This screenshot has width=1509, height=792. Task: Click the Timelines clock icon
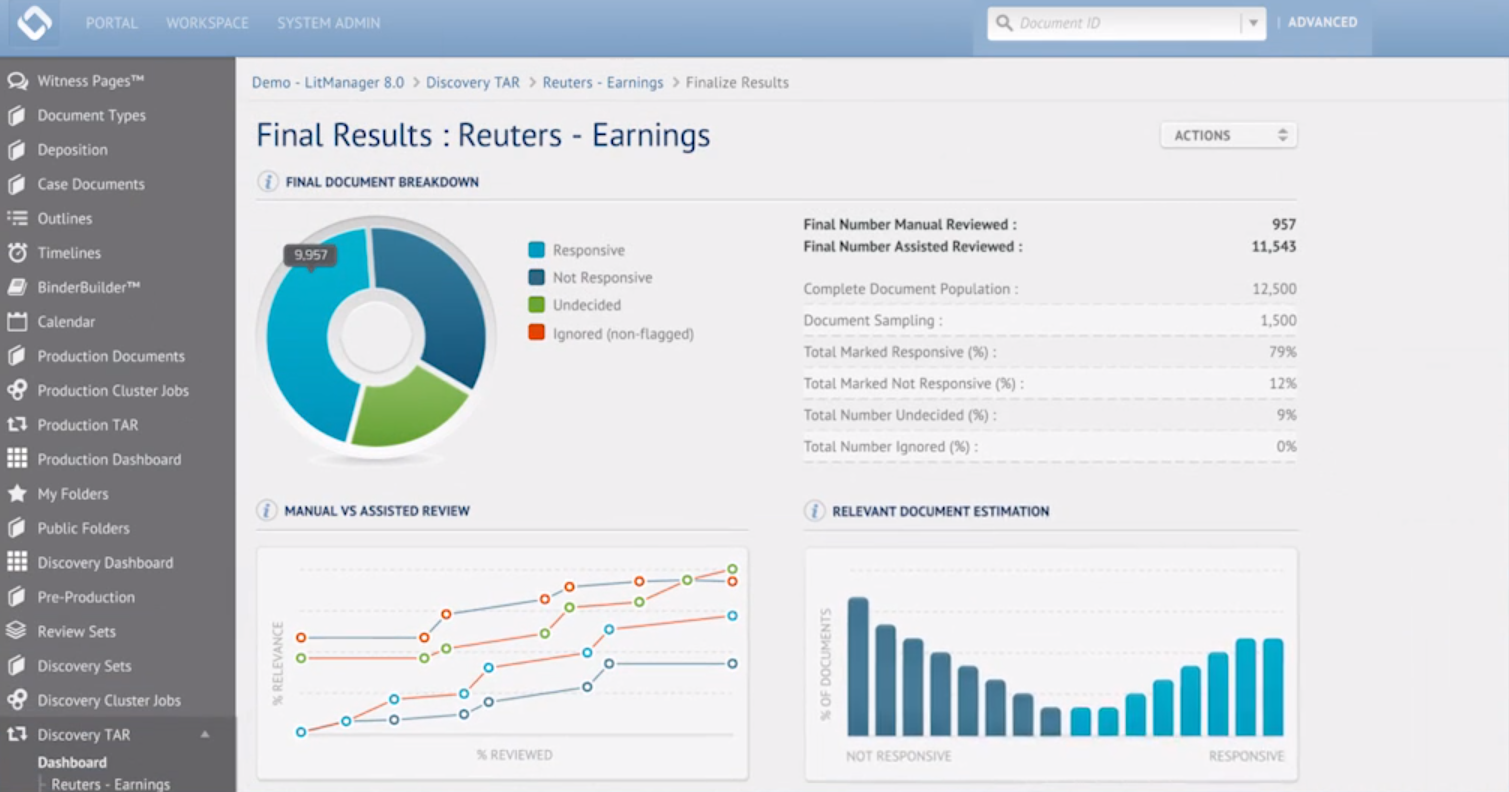(x=17, y=253)
